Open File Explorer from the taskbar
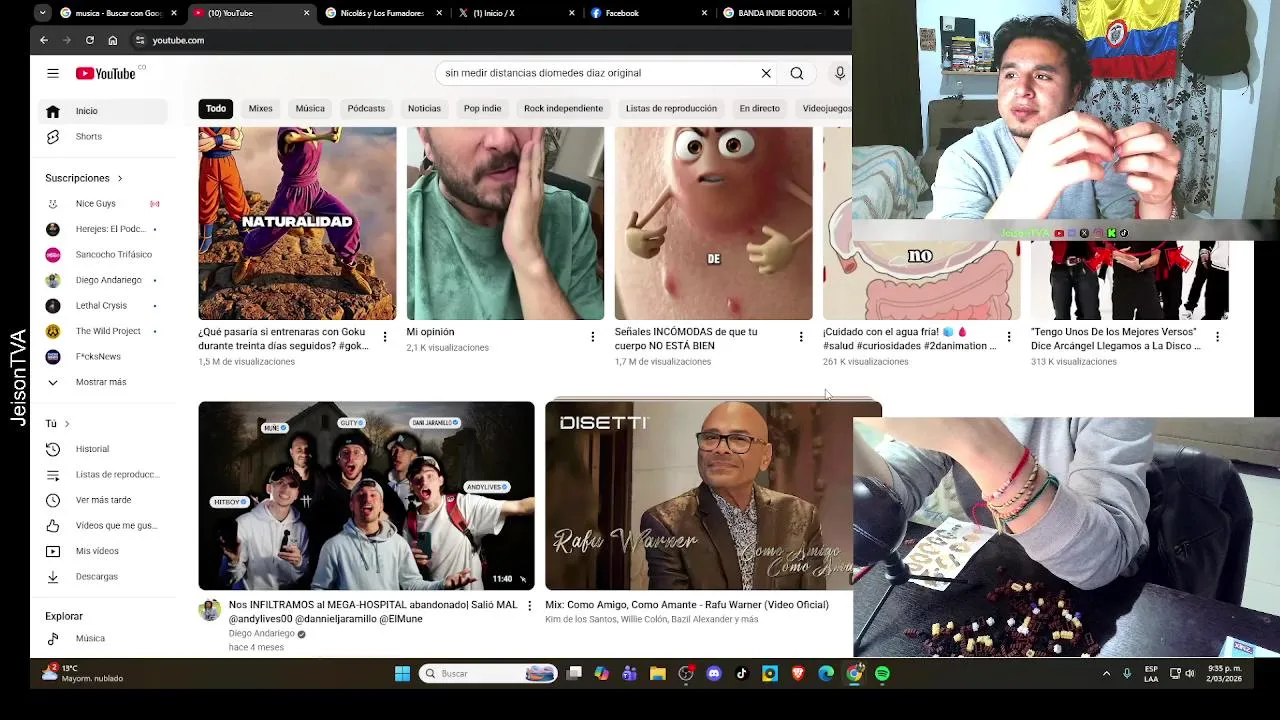The image size is (1280, 720). pos(658,674)
